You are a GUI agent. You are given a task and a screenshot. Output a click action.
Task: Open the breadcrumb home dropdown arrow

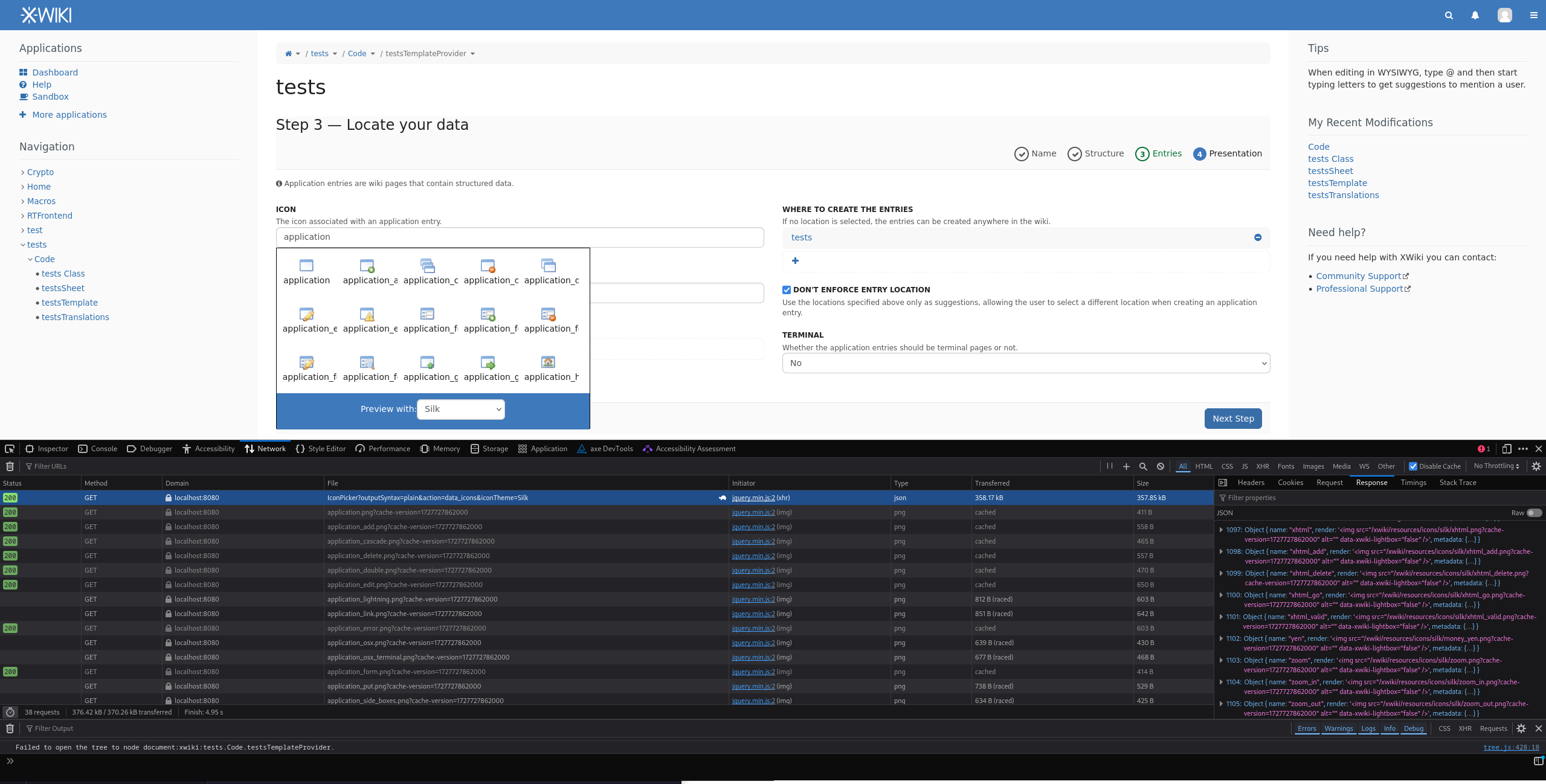pos(298,54)
